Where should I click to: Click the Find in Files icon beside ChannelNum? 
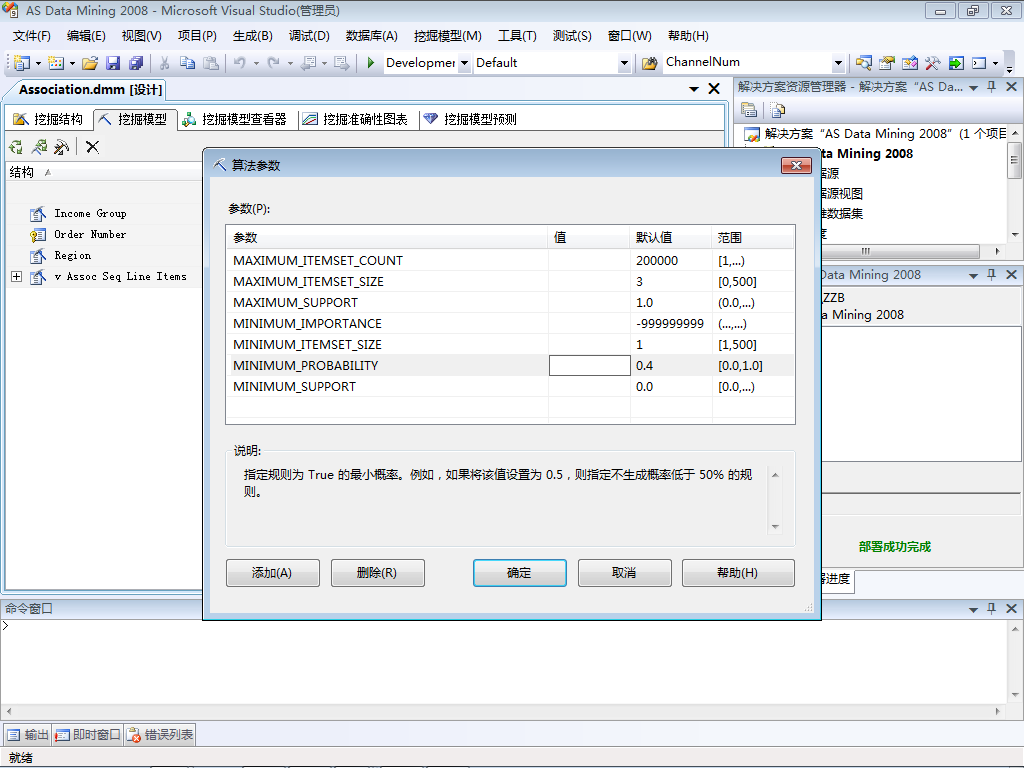point(649,63)
